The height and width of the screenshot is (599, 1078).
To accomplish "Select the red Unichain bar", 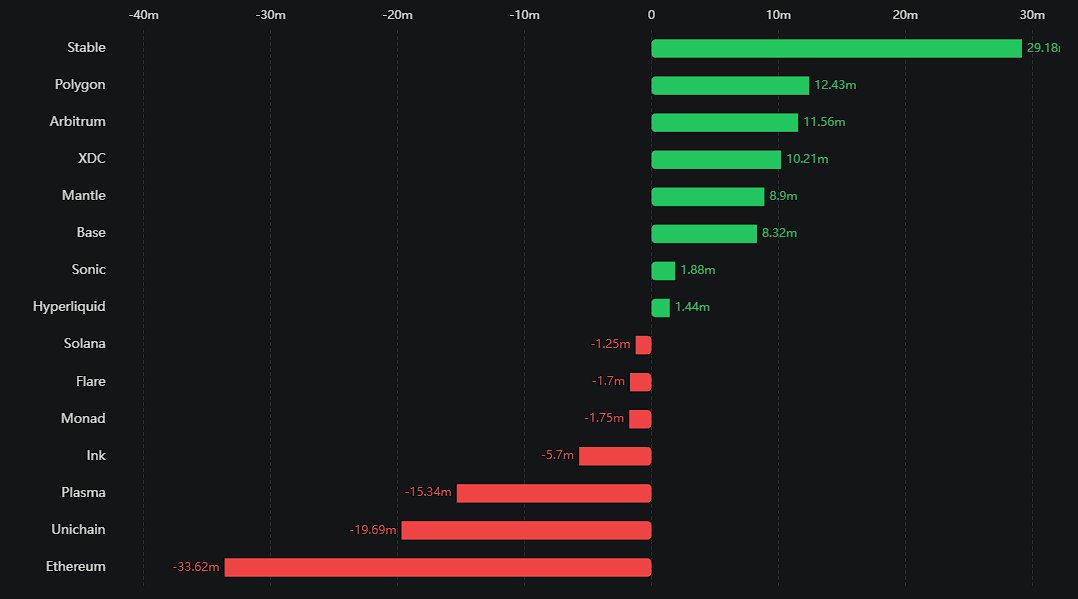I will coord(526,530).
